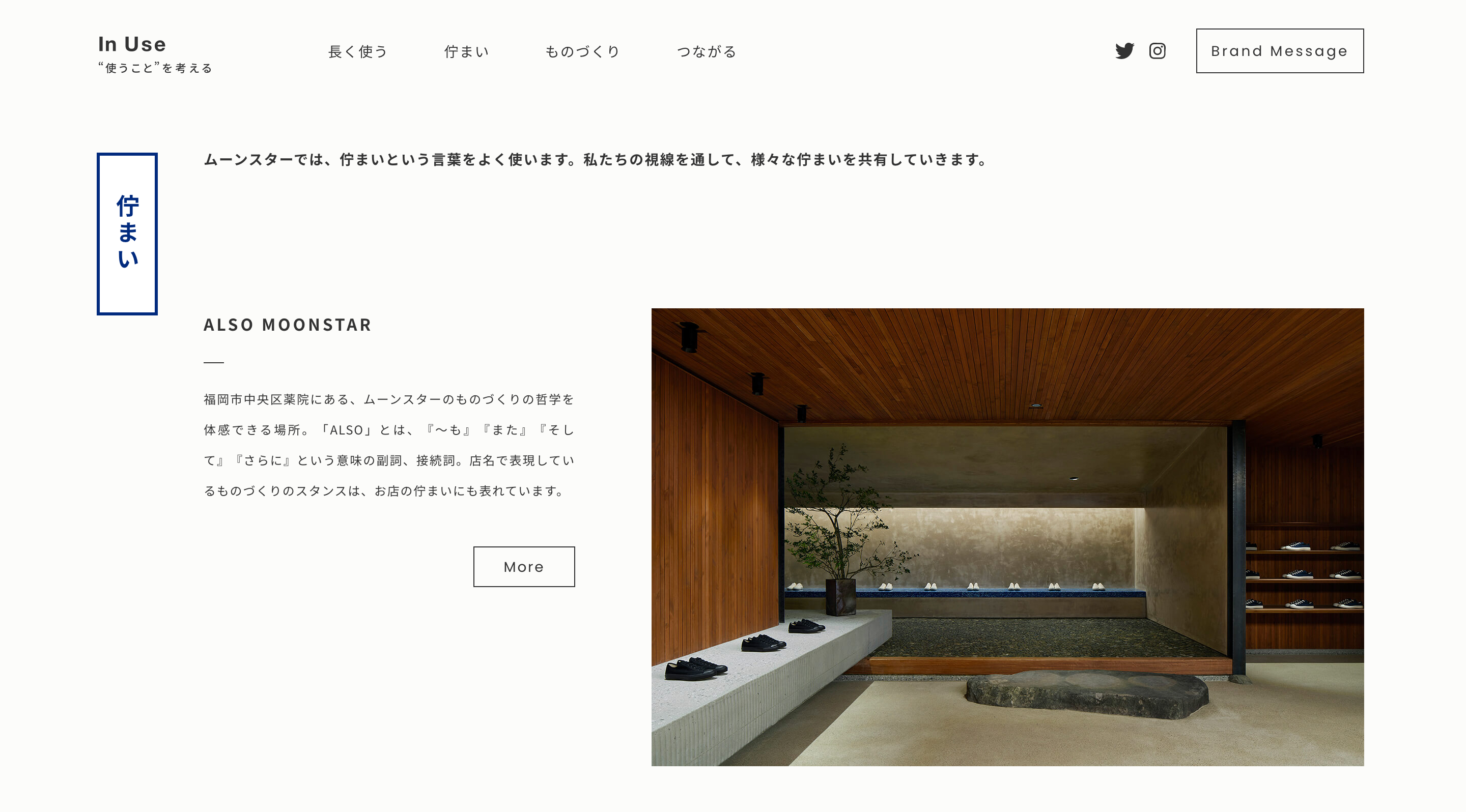Viewport: 1466px width, 812px height.
Task: Click the 'In Use' site logo
Action: (129, 43)
